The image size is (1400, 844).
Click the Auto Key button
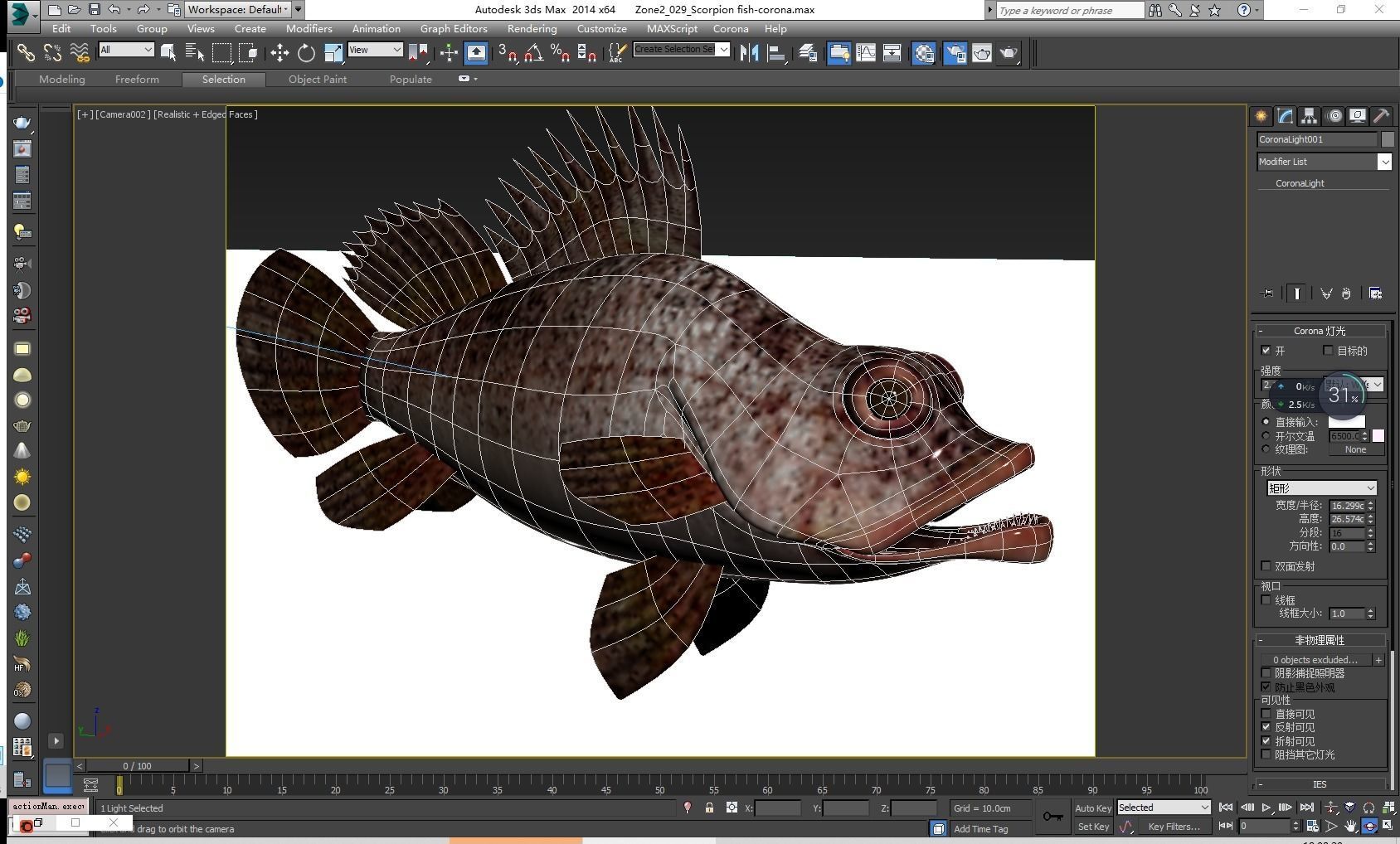[1093, 808]
